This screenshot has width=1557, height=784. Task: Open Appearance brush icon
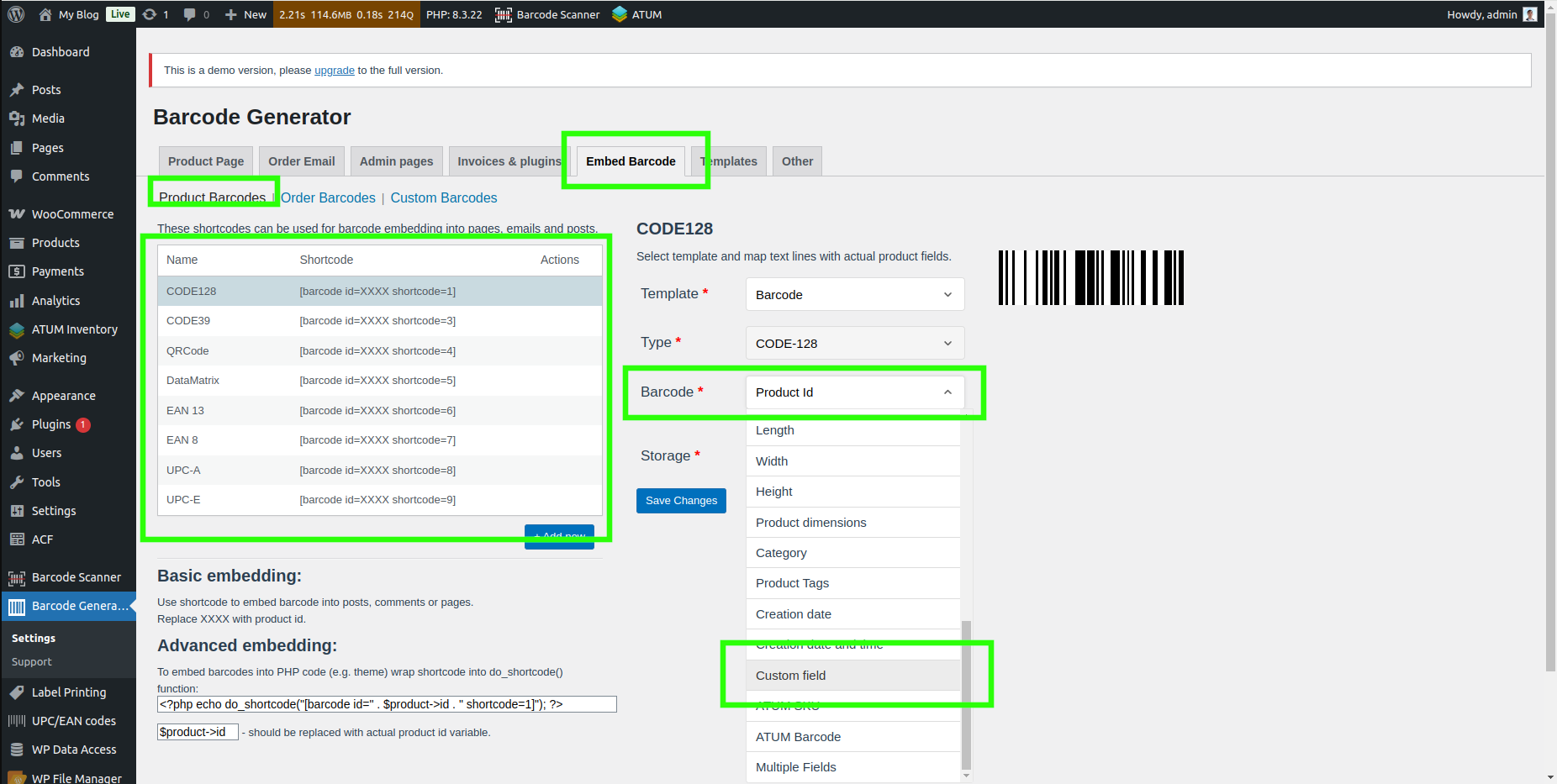click(17, 396)
